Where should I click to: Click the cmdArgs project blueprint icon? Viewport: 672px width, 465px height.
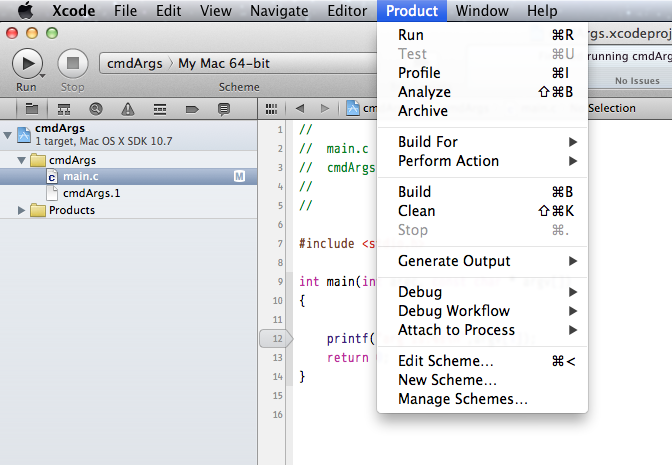(x=24, y=135)
